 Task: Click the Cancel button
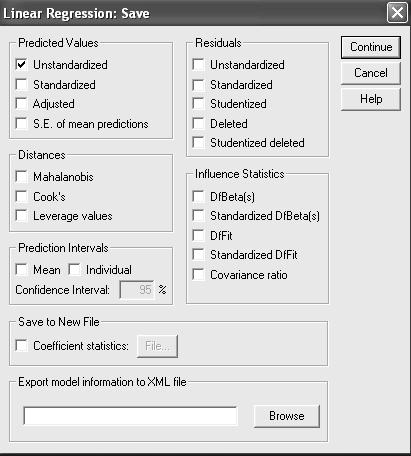(371, 73)
